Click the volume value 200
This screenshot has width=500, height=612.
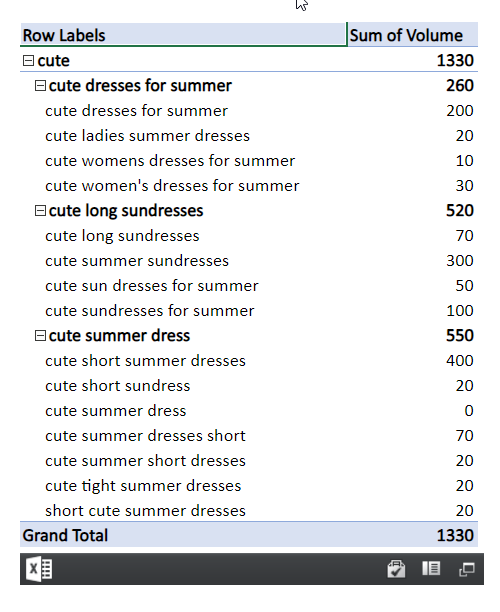460,111
